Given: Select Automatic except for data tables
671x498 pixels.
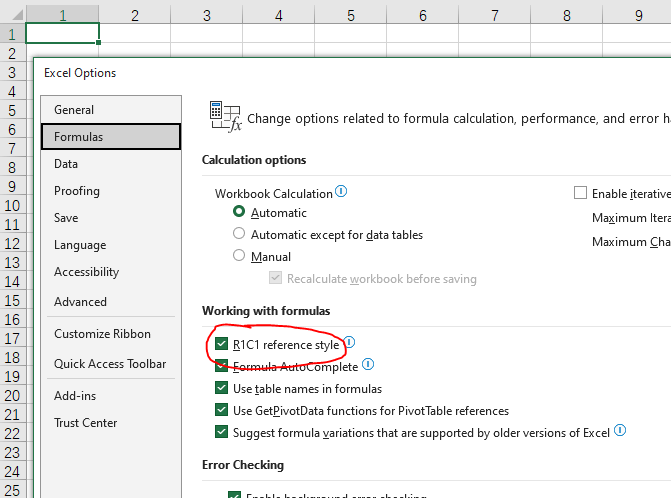Looking at the screenshot, I should click(239, 234).
